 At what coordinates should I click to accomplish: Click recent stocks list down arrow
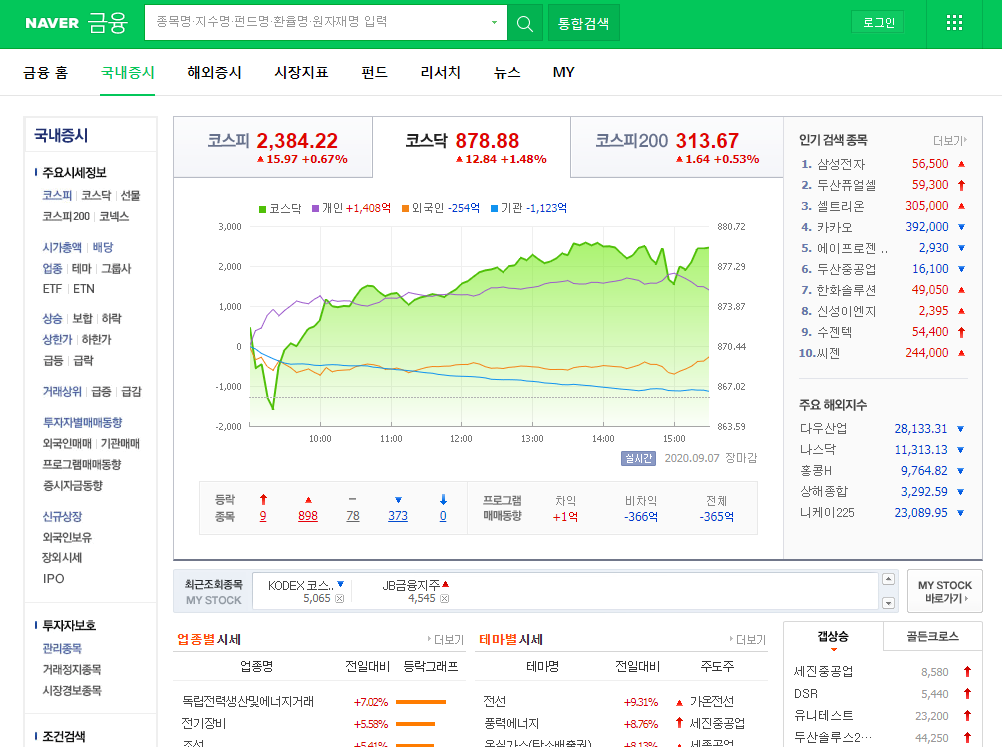[x=888, y=603]
